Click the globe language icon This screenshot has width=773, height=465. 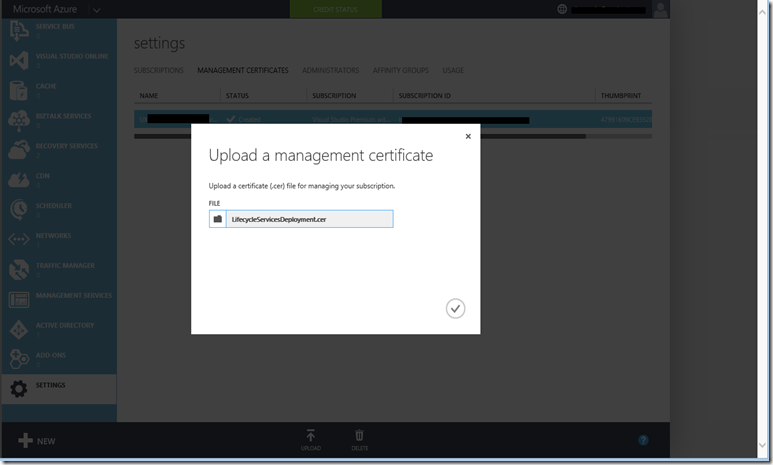coord(562,9)
